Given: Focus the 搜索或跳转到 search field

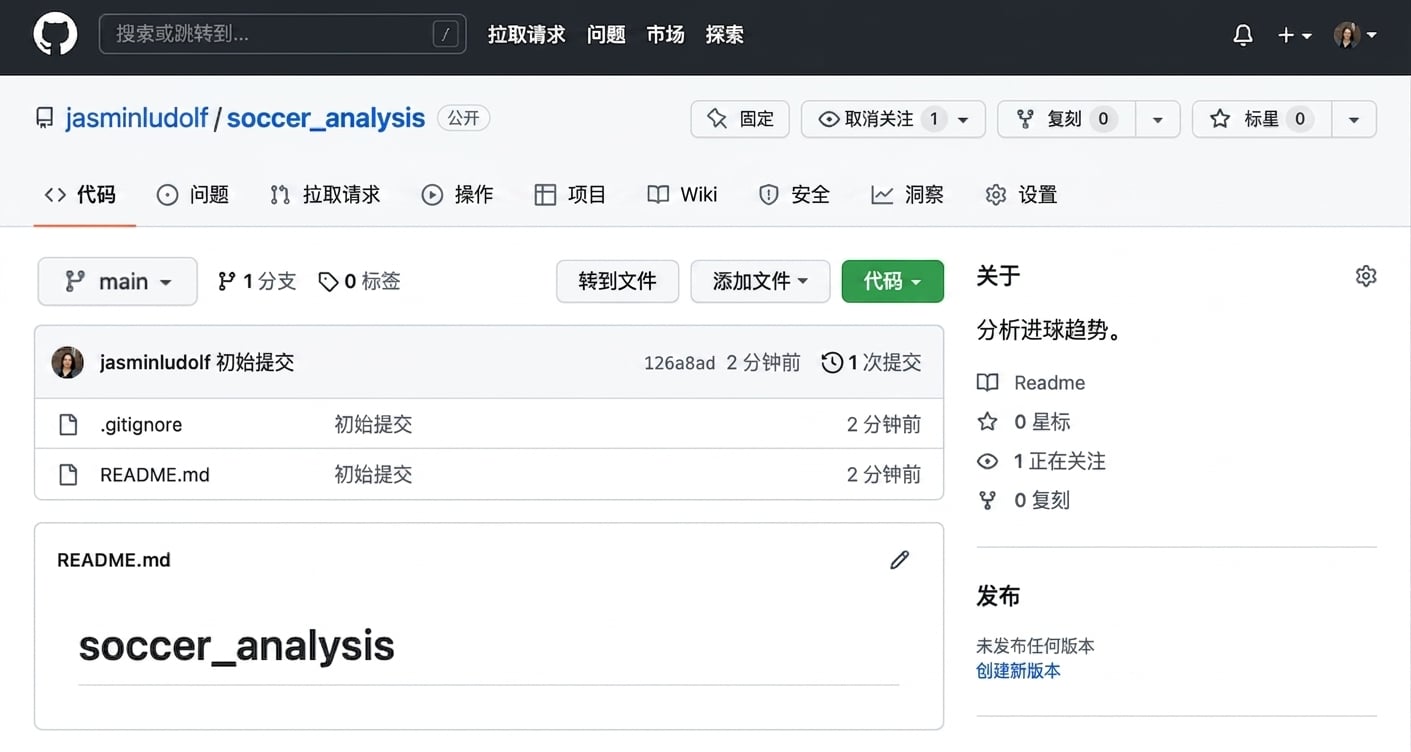Looking at the screenshot, I should point(282,34).
